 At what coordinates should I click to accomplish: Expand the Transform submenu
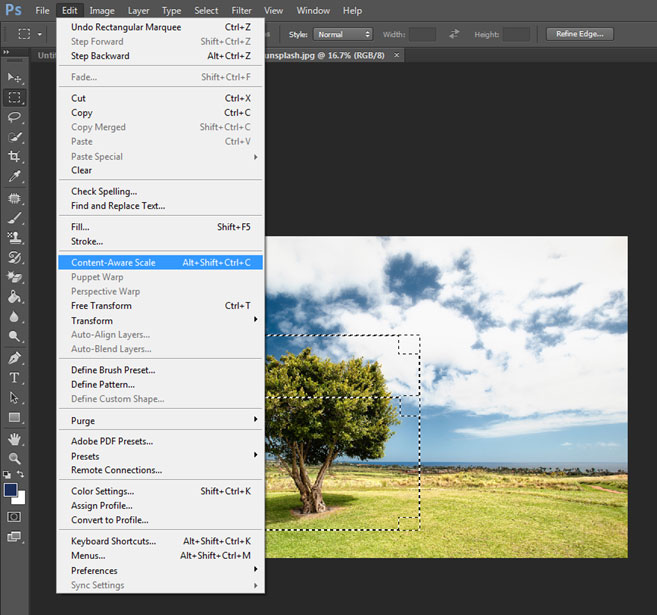click(160, 320)
